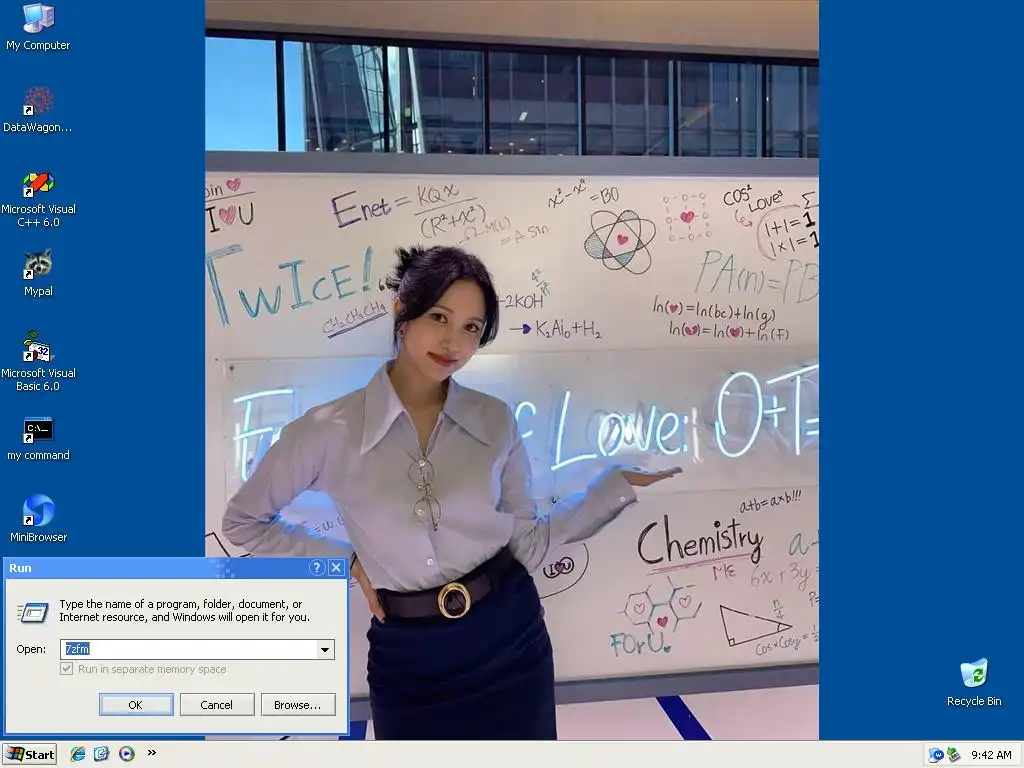Screen dimensions: 1024x768
Task: Click Cancel in the Run dialog
Action: coord(217,705)
